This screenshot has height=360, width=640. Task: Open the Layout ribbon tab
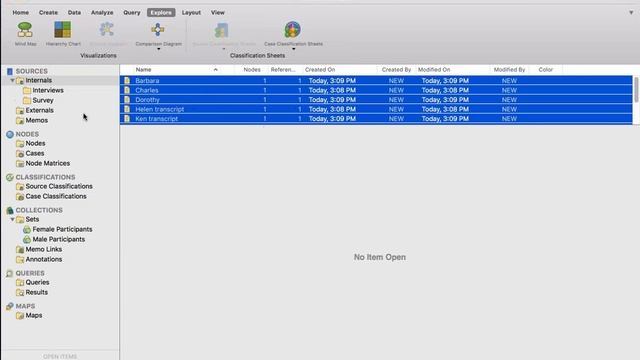click(x=191, y=13)
